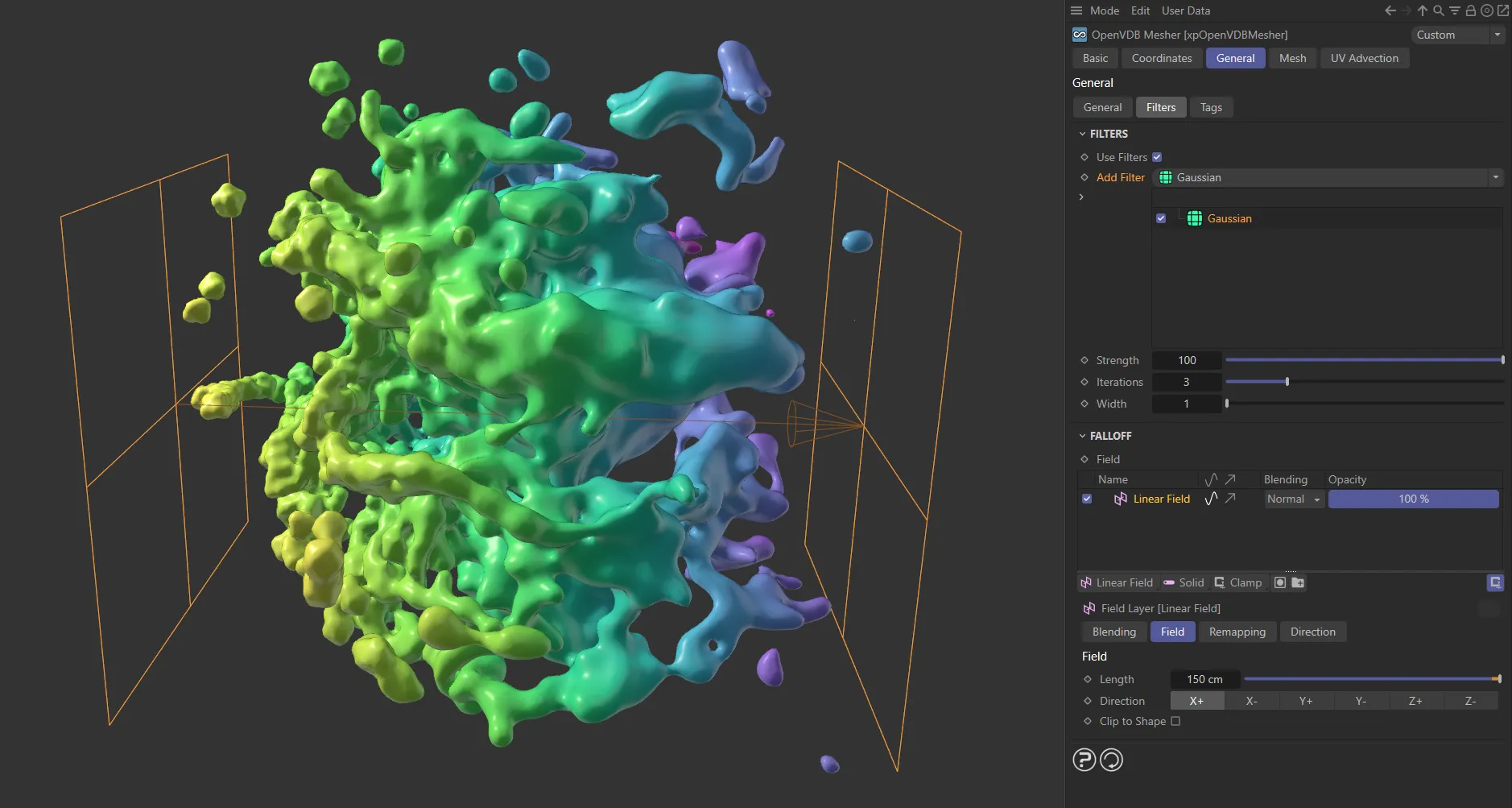The height and width of the screenshot is (808, 1512).
Task: Open the Normal blending mode dropdown
Action: click(1292, 499)
